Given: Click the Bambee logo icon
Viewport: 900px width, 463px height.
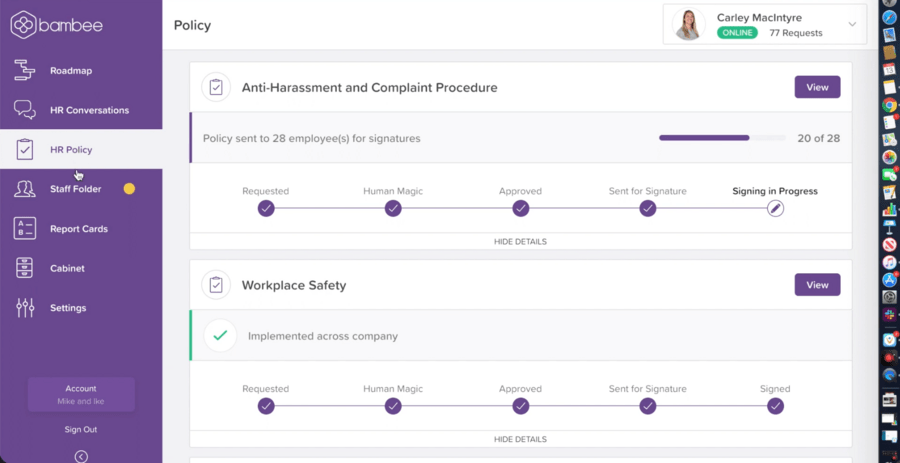Looking at the screenshot, I should (23, 25).
